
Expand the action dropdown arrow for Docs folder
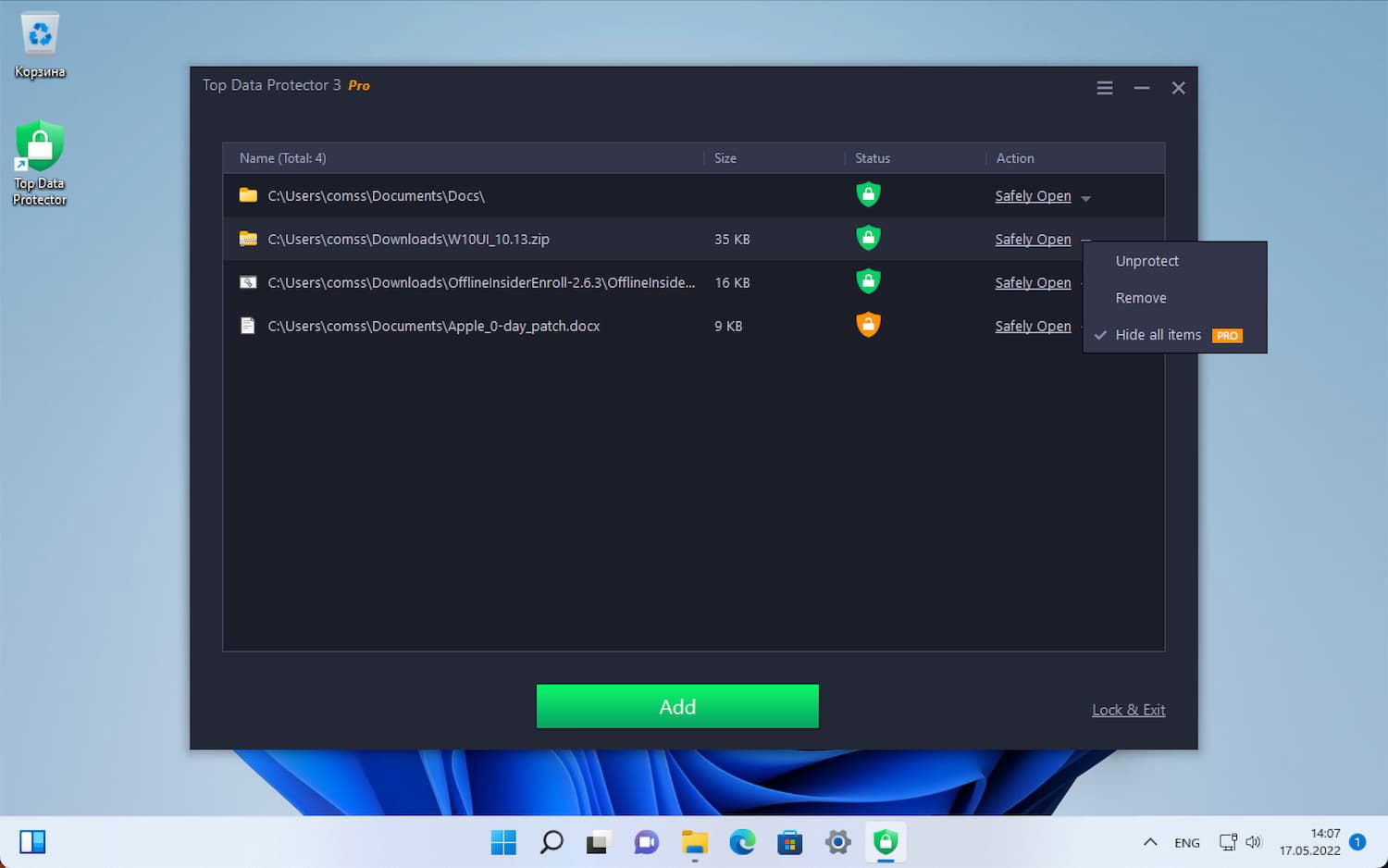(x=1085, y=198)
